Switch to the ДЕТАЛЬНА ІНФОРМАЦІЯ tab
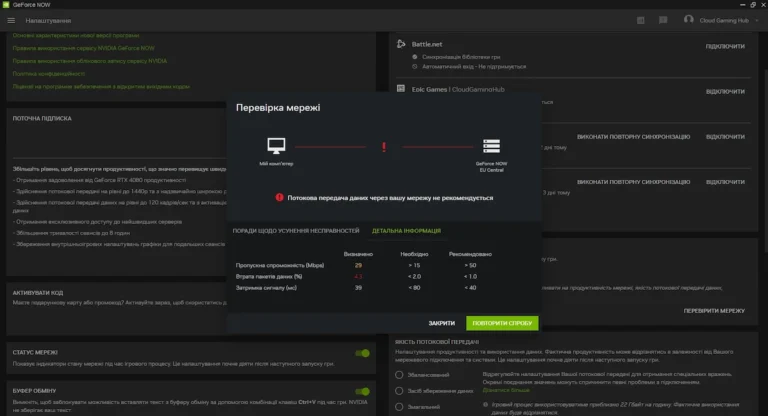768x416 pixels. 406,231
